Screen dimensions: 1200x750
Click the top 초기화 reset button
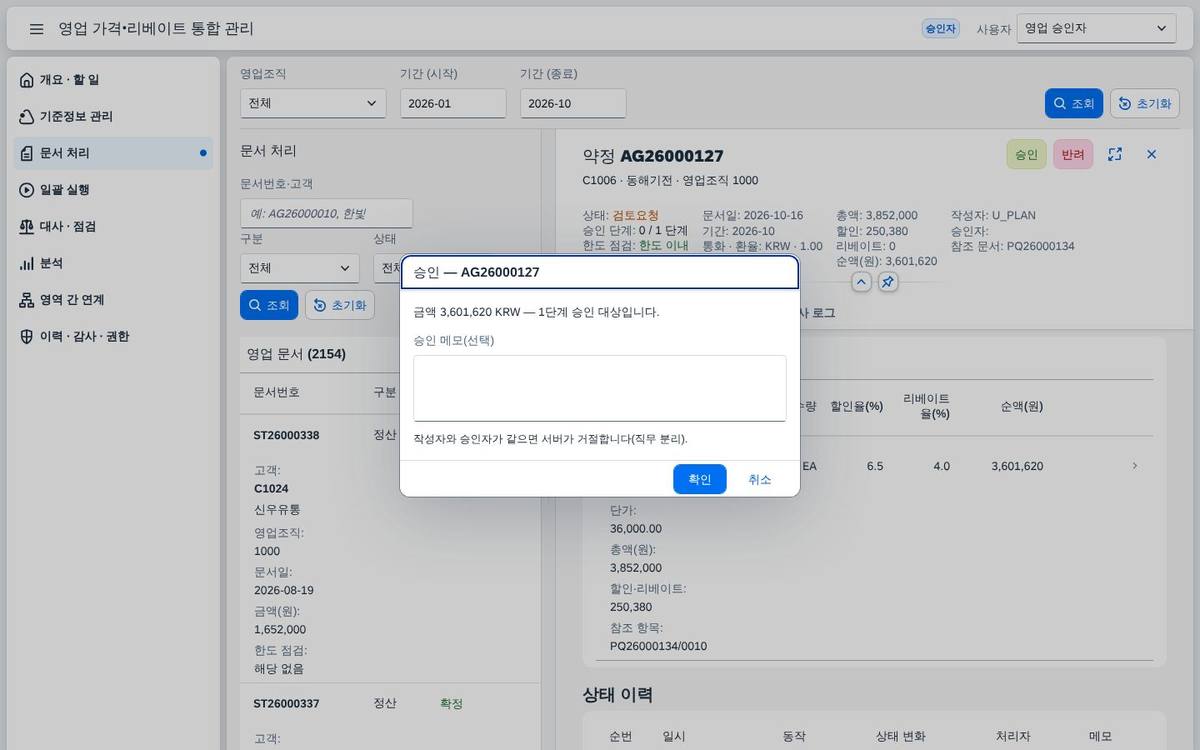tap(1145, 103)
